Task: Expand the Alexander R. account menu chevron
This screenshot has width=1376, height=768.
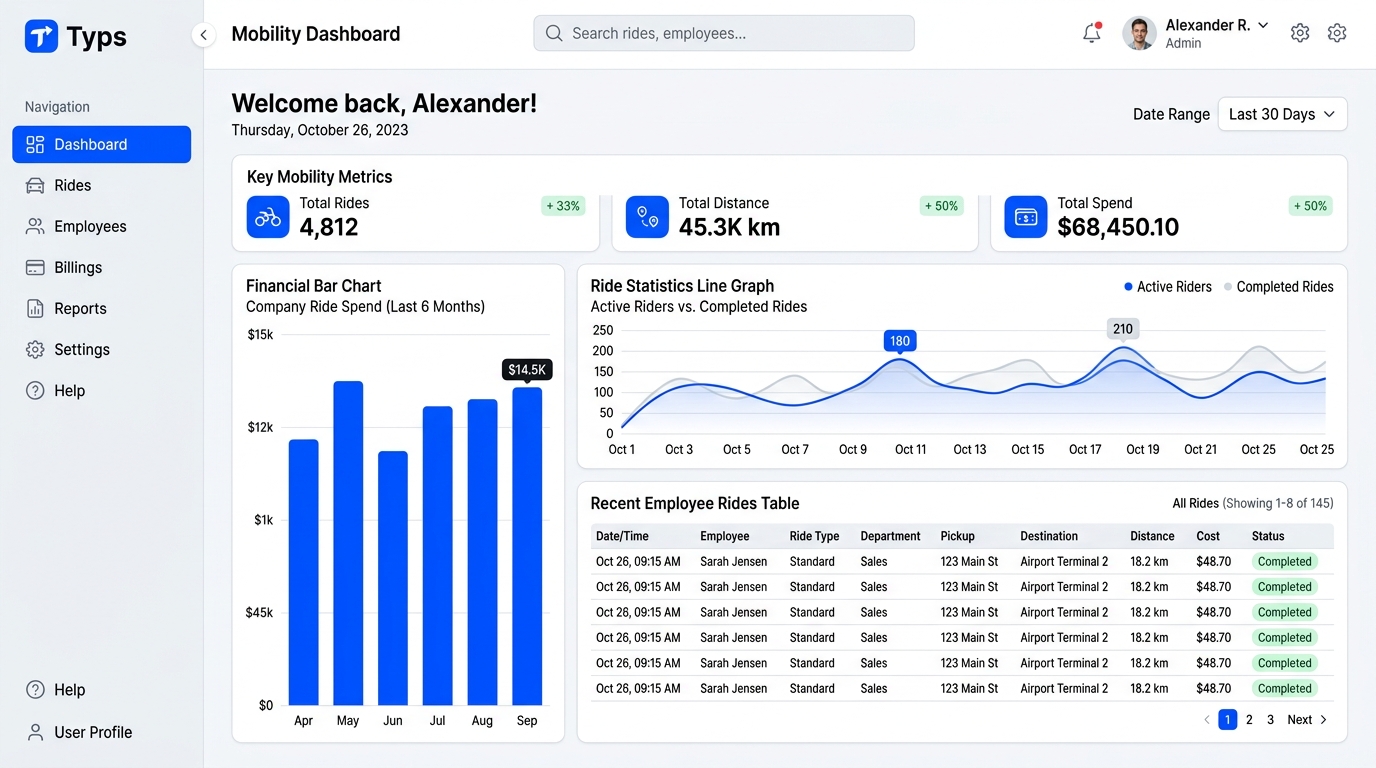Action: click(1263, 25)
